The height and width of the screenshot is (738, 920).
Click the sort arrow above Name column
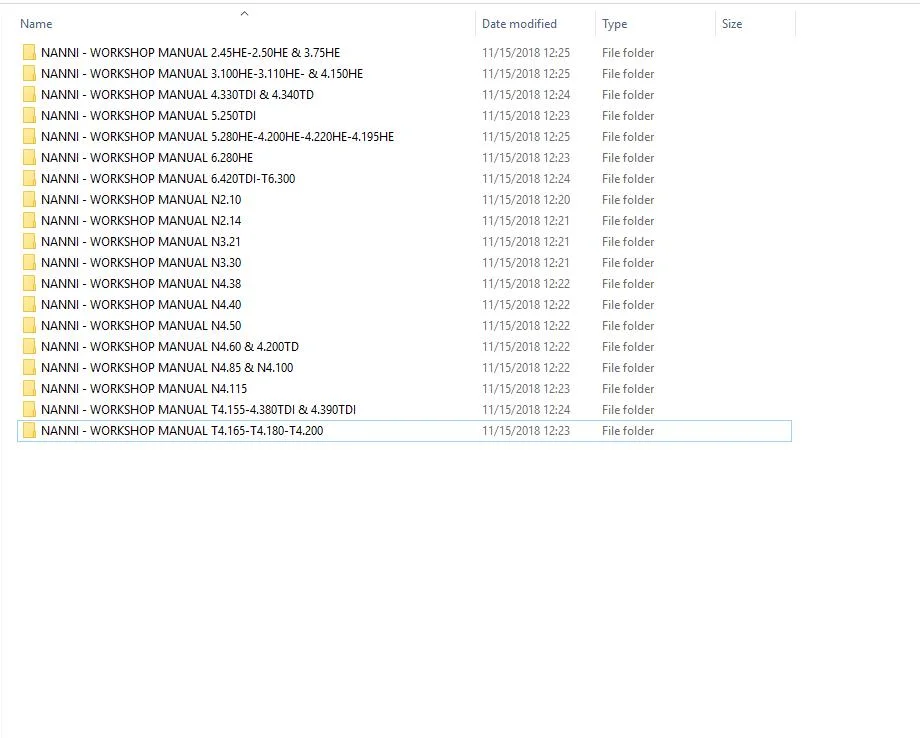click(x=245, y=13)
